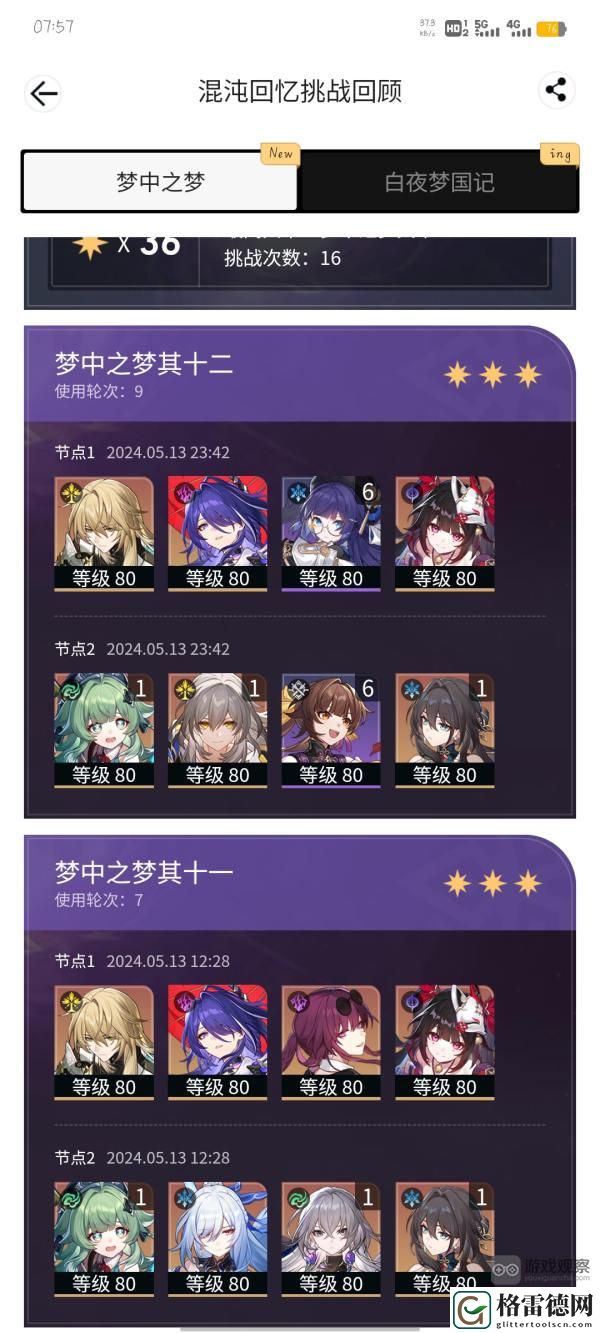Viewport: 600px width, 1333px height.
Task: Tap the three stars for 梦中之梦其十一
Action: (493, 883)
